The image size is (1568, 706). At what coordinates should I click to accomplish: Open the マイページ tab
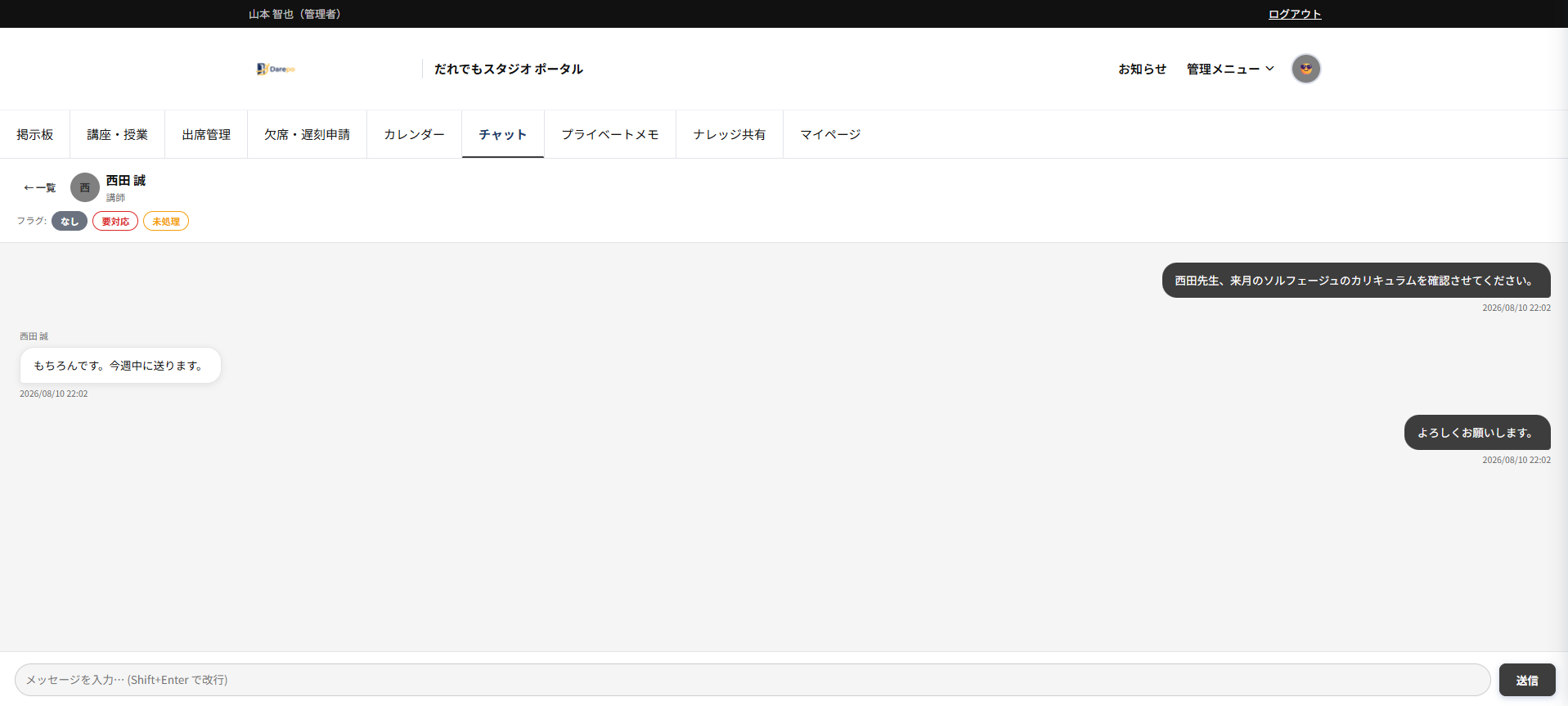(x=830, y=134)
